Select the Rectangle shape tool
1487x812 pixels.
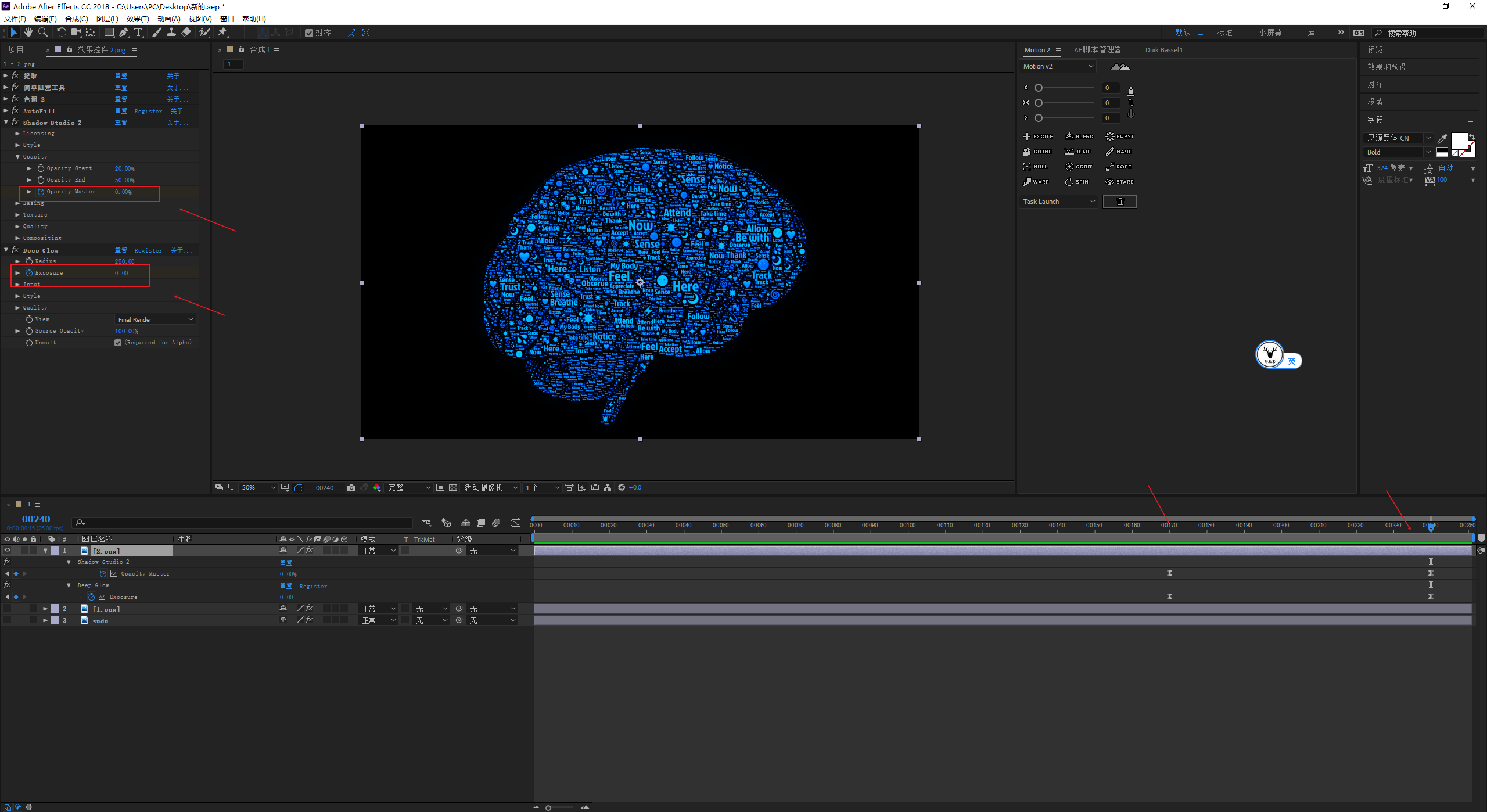109,33
